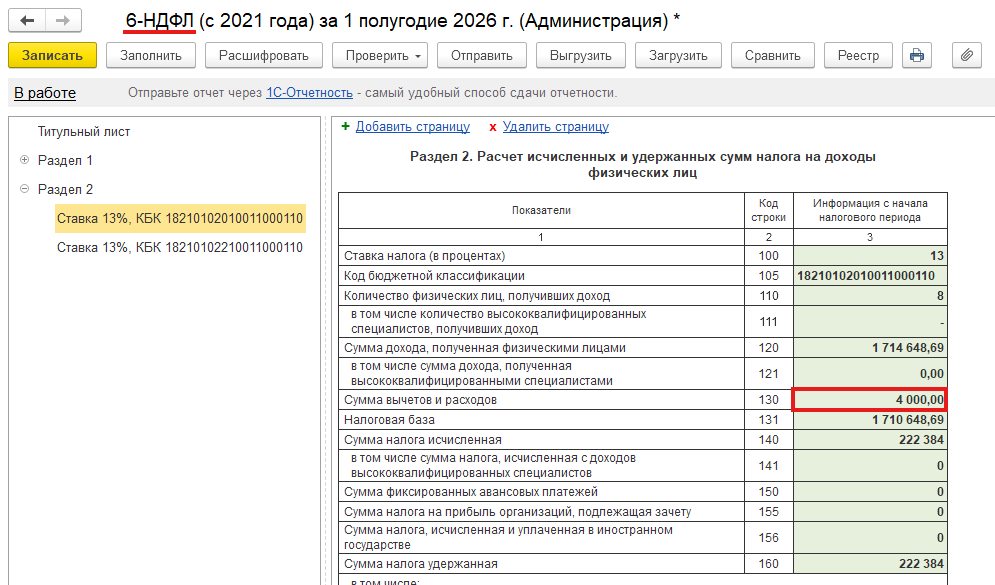This screenshot has width=995, height=585.
Task: Click Удалить страницу link
Action: coord(555,126)
